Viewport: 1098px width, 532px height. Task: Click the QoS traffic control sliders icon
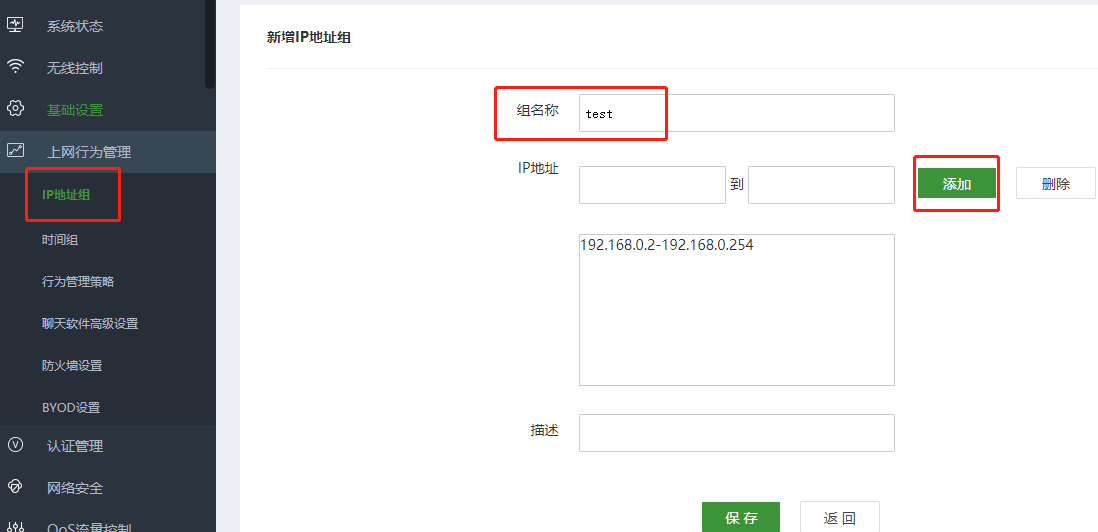15,526
